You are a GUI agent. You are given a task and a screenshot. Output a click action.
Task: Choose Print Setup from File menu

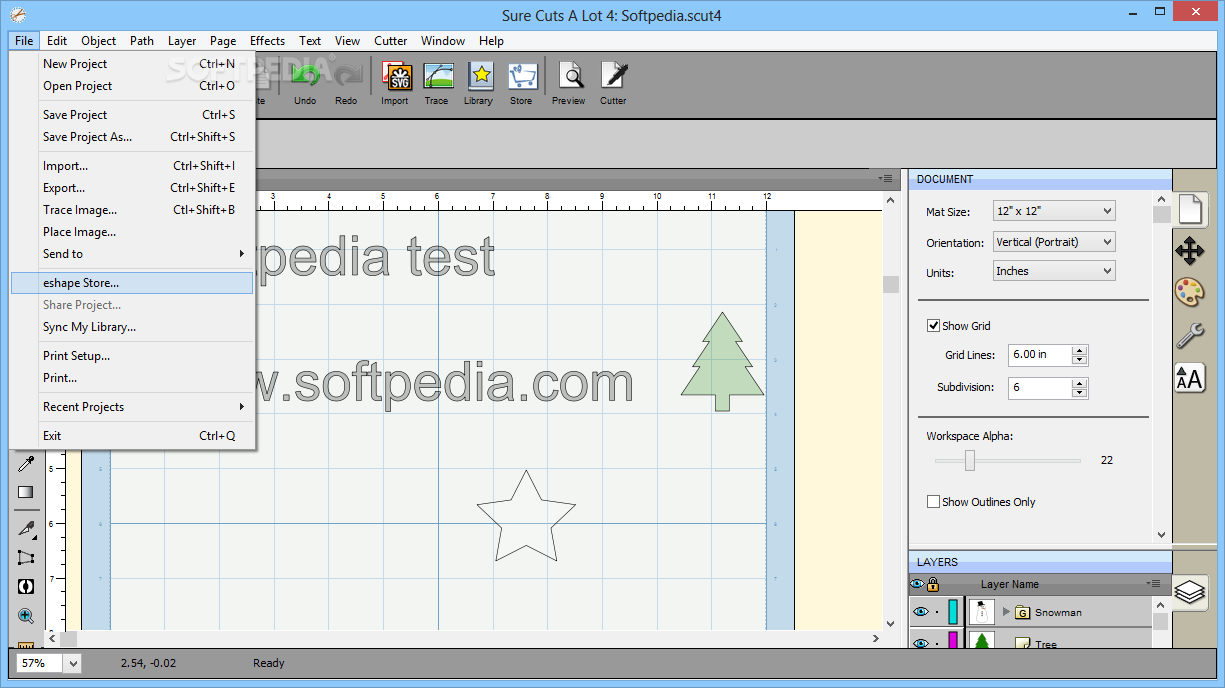click(x=133, y=356)
